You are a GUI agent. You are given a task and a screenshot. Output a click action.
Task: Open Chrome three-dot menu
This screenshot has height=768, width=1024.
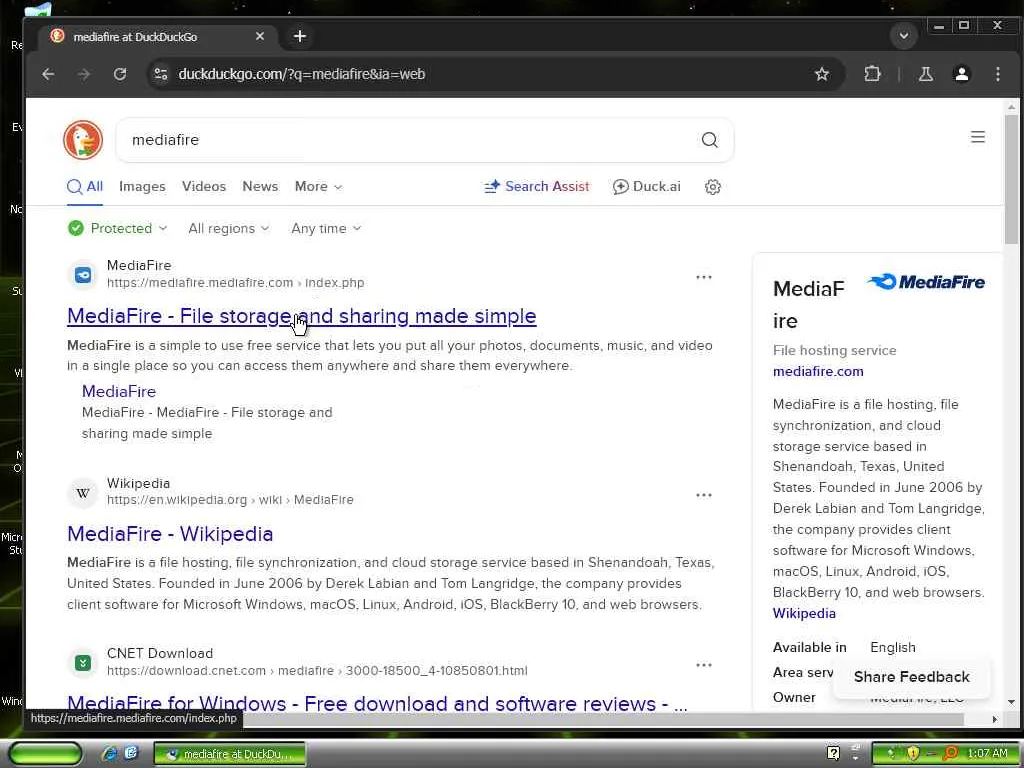[x=997, y=74]
